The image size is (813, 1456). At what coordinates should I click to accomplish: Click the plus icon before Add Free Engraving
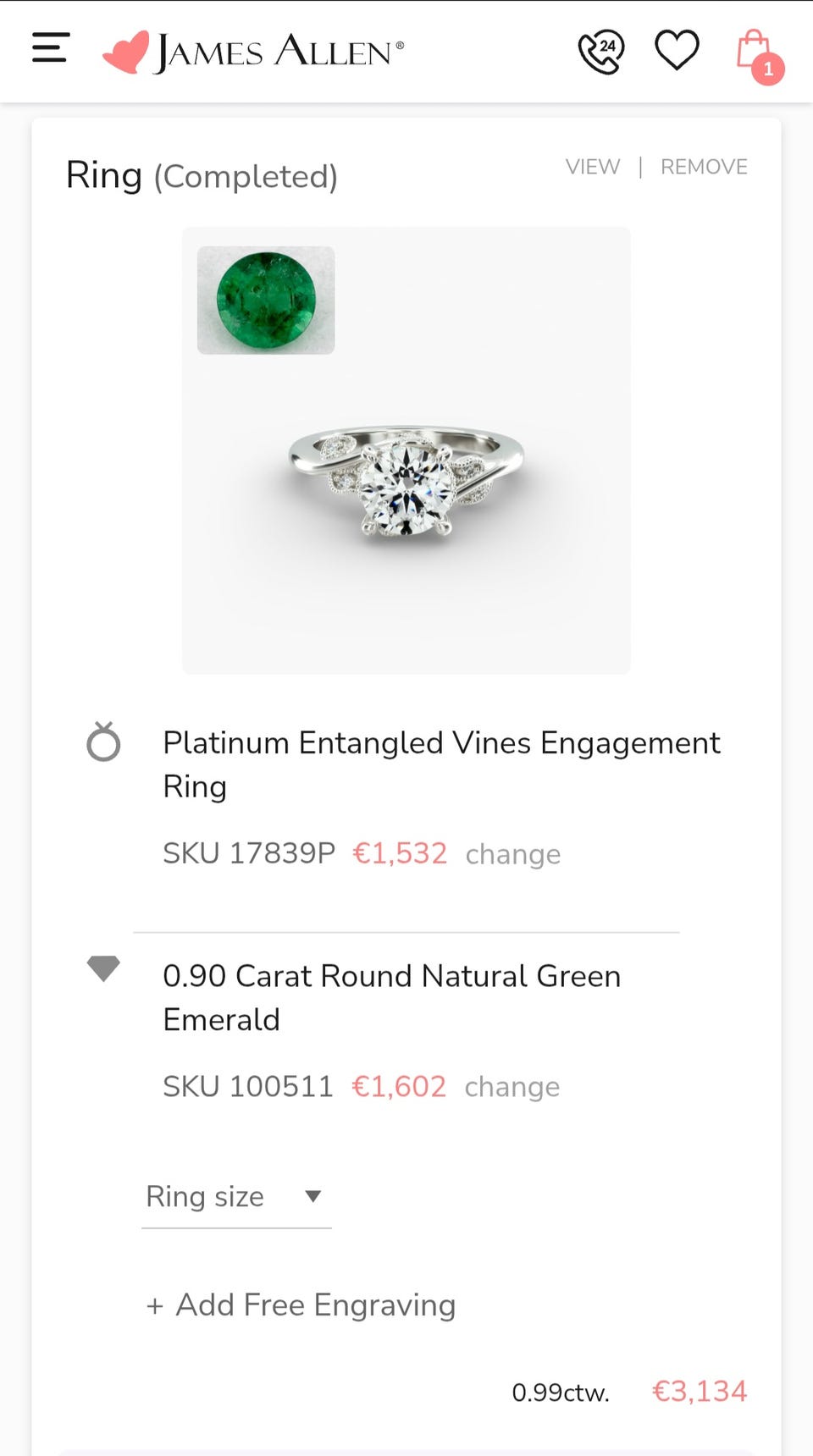[x=155, y=1306]
